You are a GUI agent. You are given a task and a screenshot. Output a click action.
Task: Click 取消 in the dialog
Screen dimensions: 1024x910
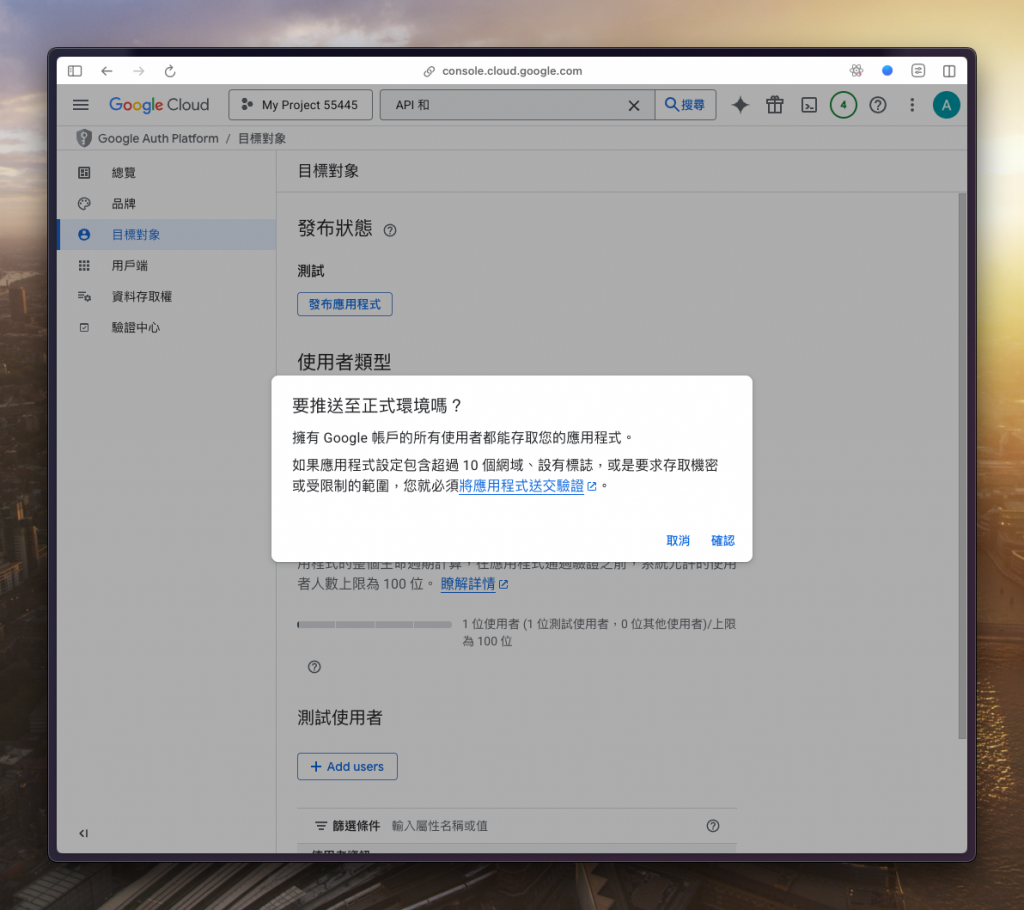point(677,540)
